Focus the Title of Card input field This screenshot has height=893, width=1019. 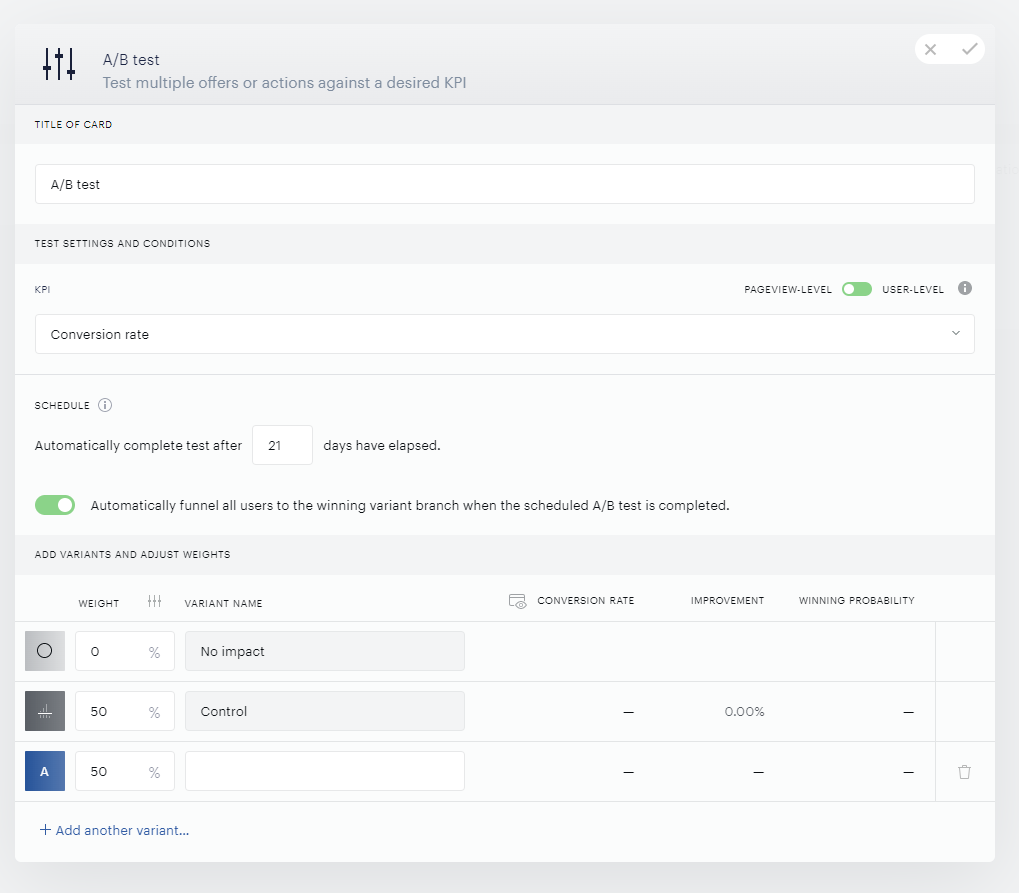click(x=504, y=184)
